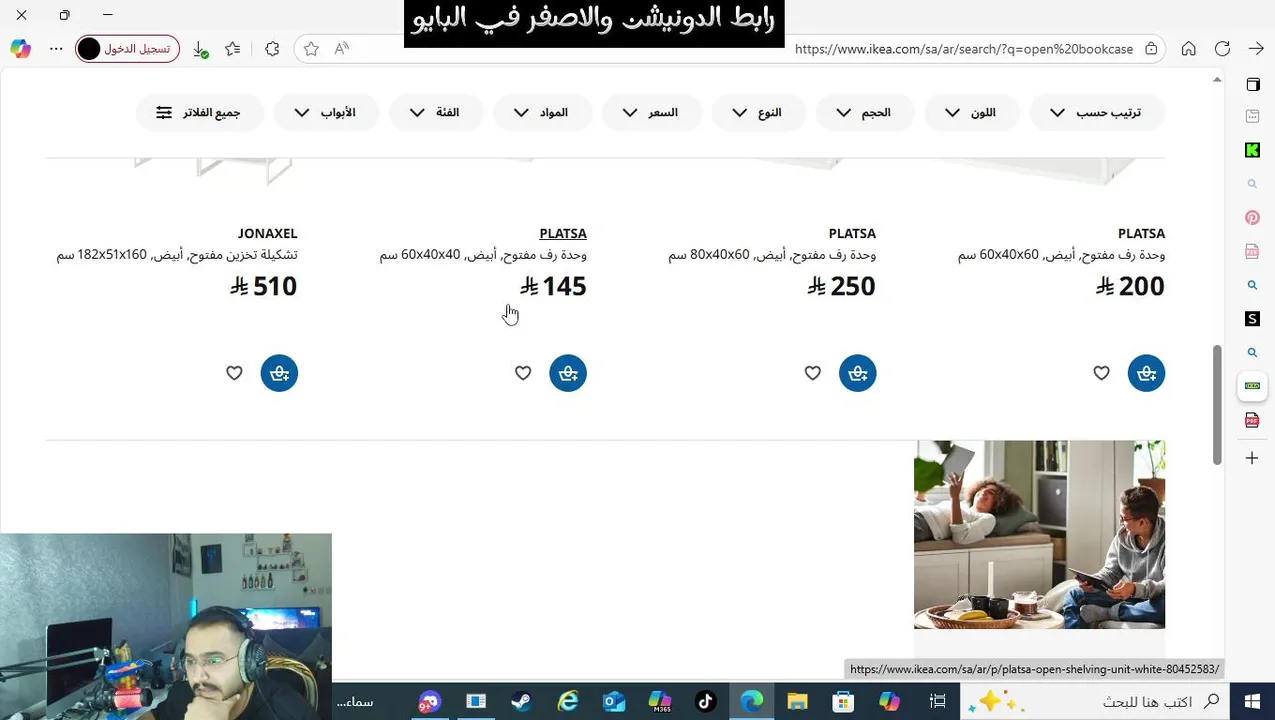Open the ترتيب حسب sort dropdown
1275x720 pixels.
1098,113
